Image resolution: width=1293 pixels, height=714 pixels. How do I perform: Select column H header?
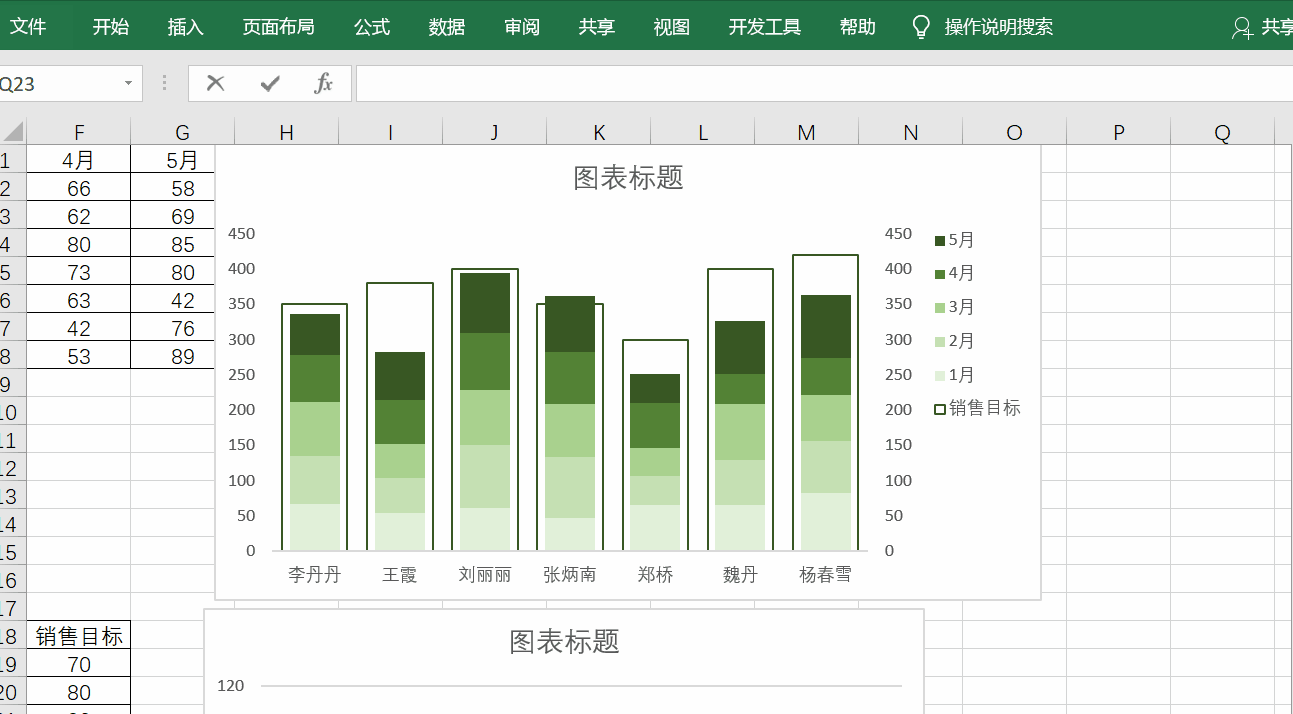pyautogui.click(x=287, y=132)
